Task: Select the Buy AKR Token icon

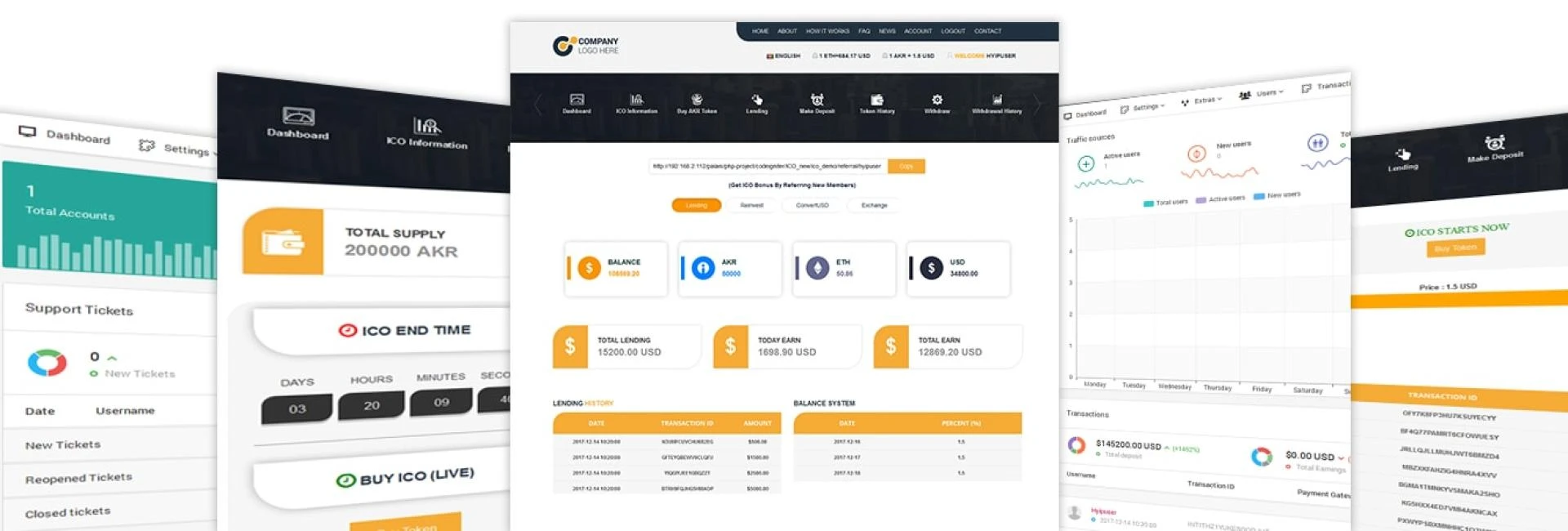Action: pos(697,100)
